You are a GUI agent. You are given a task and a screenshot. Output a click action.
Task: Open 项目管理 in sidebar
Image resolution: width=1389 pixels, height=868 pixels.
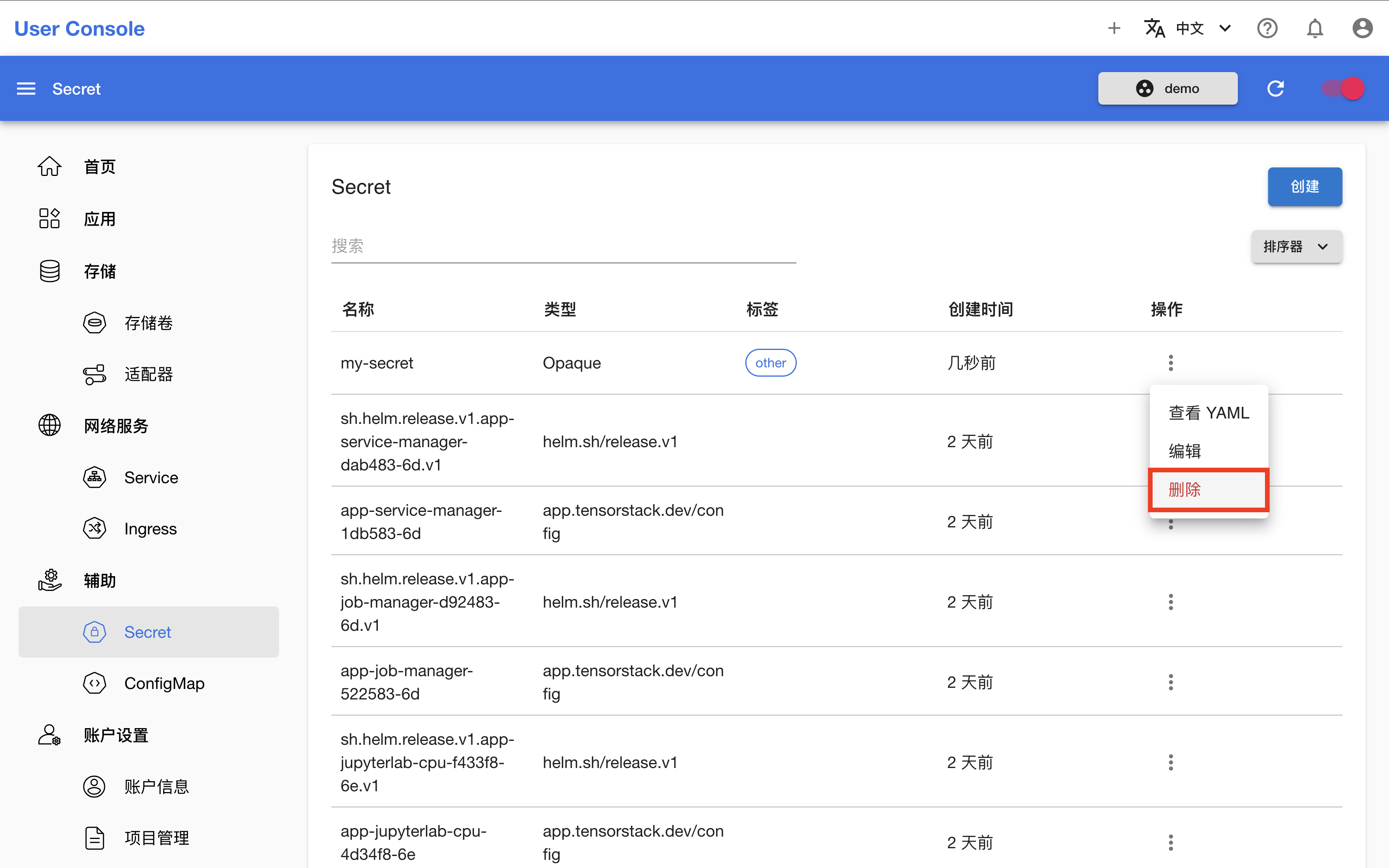pyautogui.click(x=157, y=837)
